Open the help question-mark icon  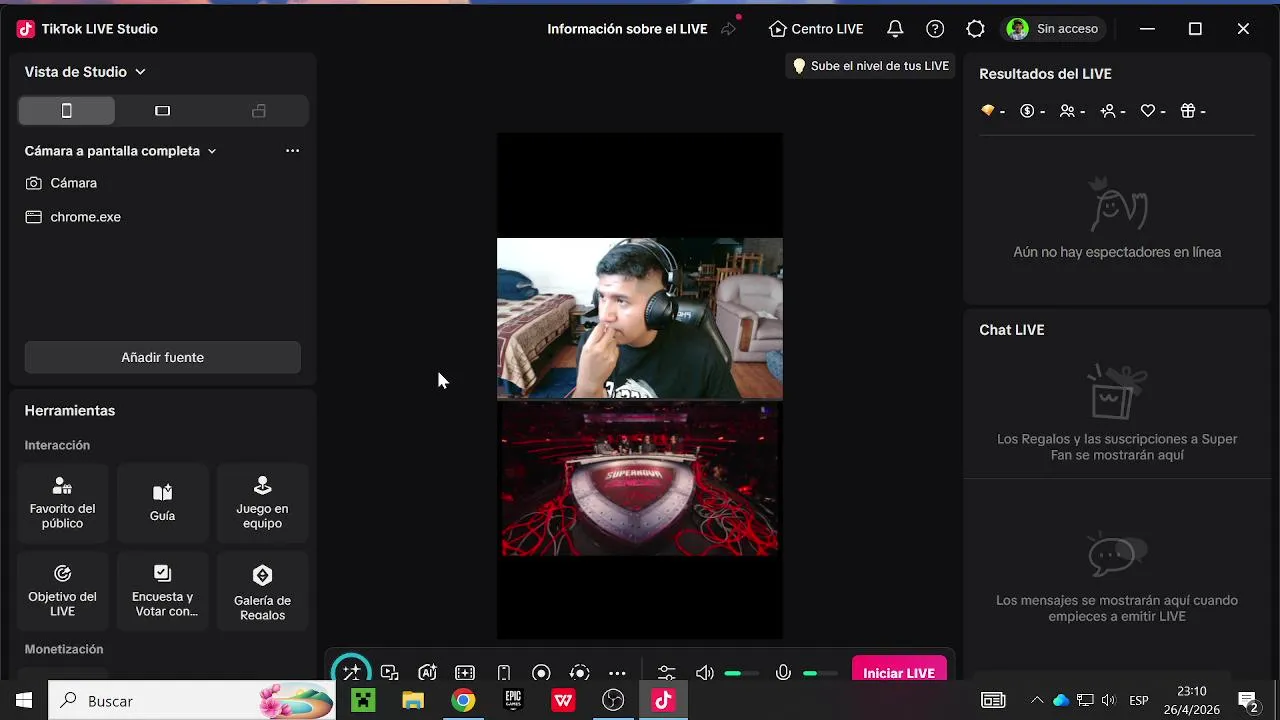935,29
